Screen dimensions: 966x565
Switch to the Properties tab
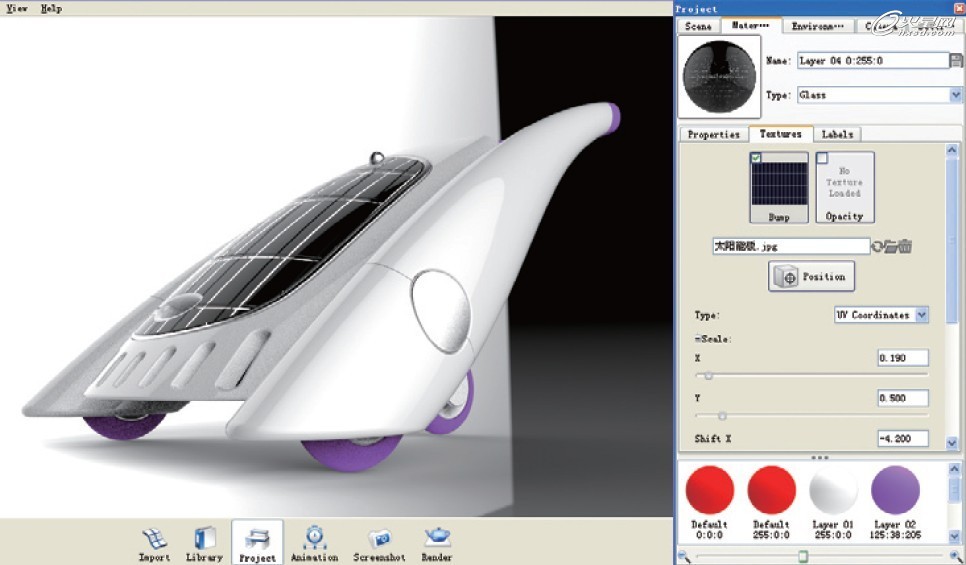point(713,134)
